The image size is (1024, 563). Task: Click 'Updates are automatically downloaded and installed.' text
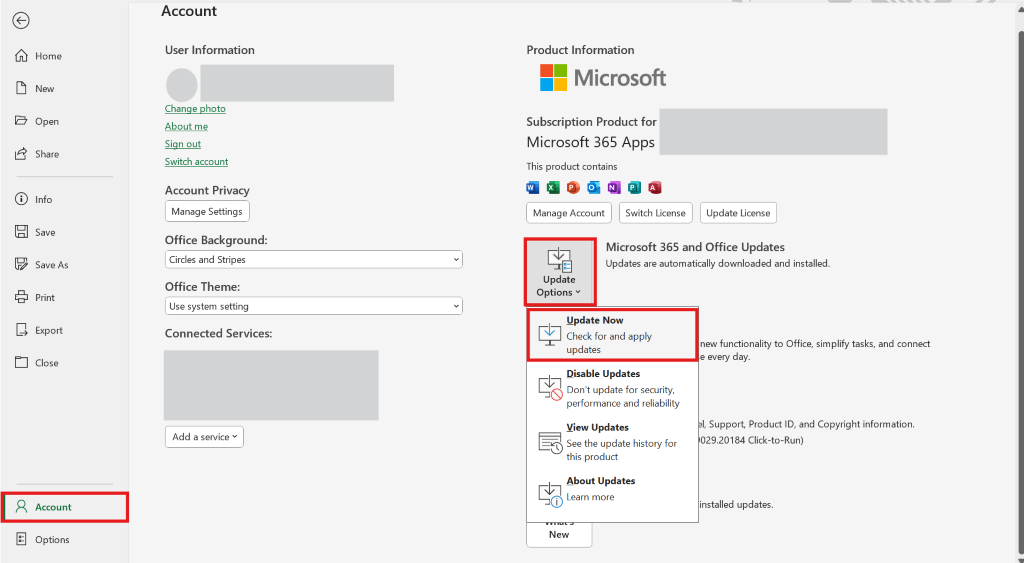(x=718, y=264)
